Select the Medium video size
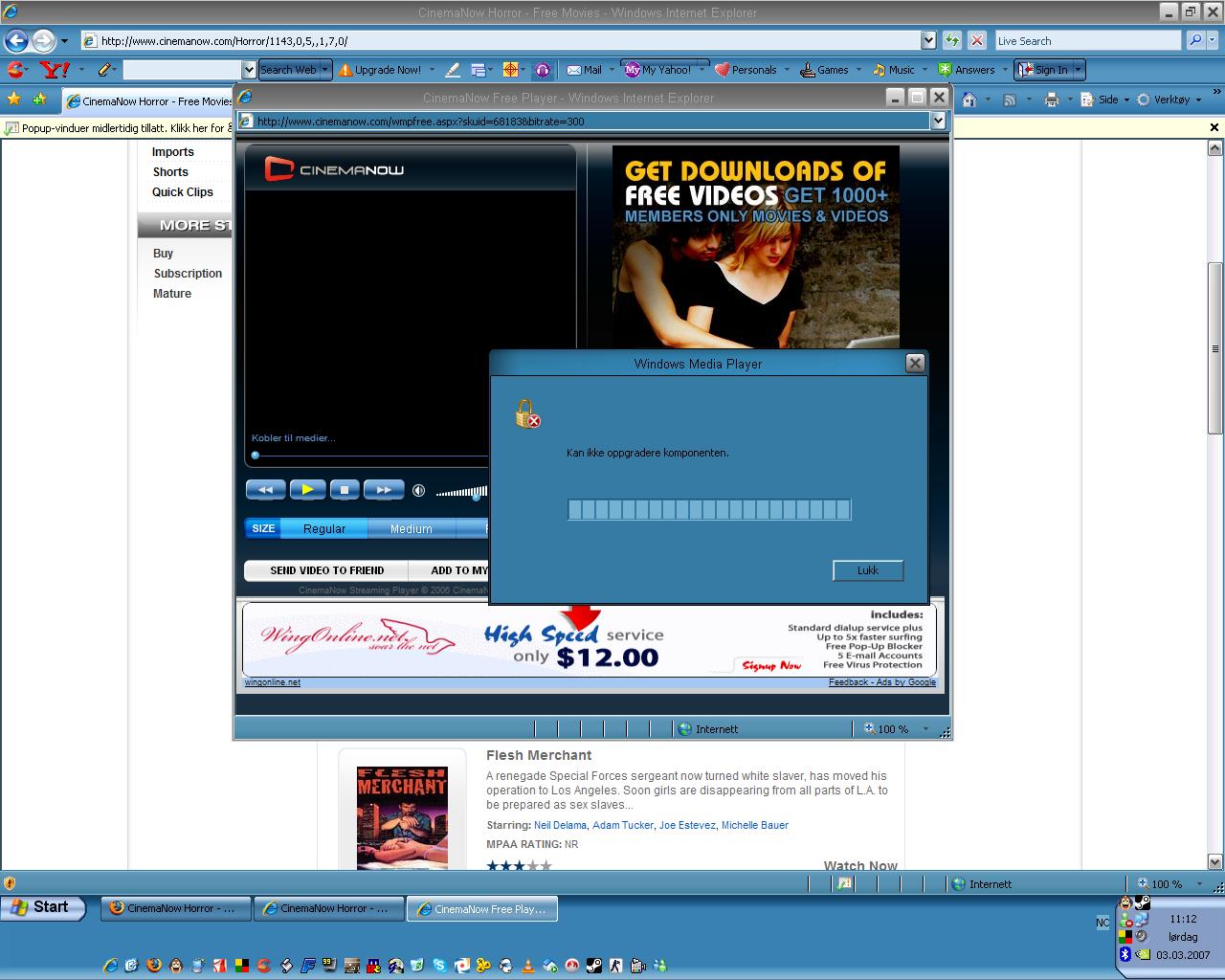 pos(412,528)
